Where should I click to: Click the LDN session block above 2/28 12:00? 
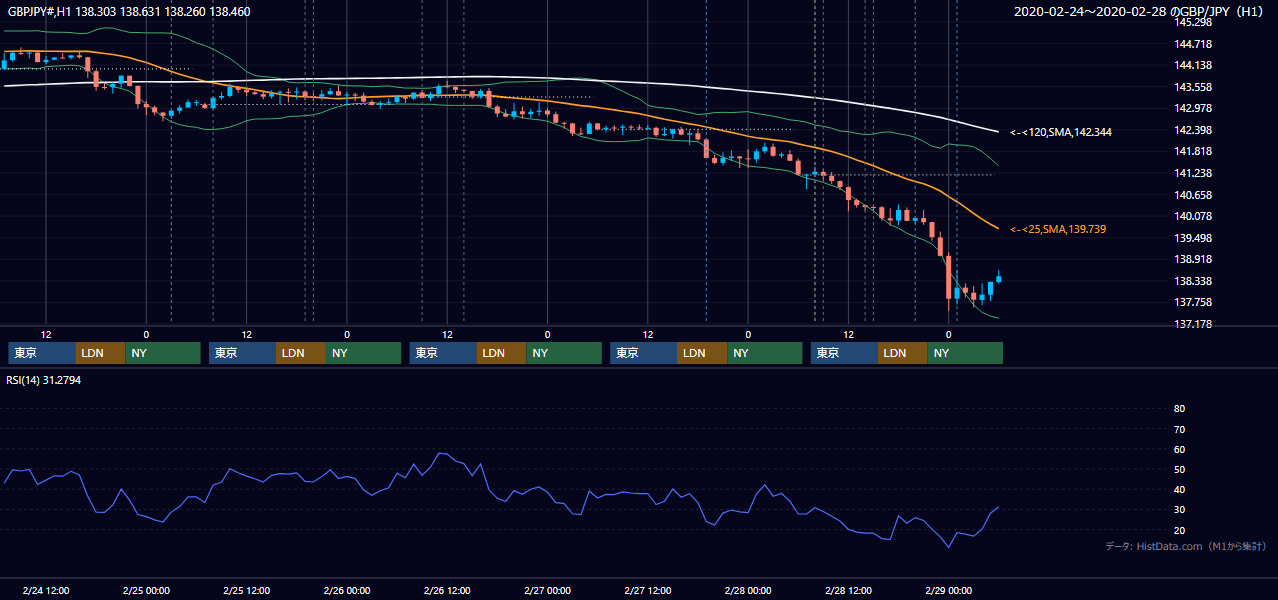pyautogui.click(x=903, y=353)
